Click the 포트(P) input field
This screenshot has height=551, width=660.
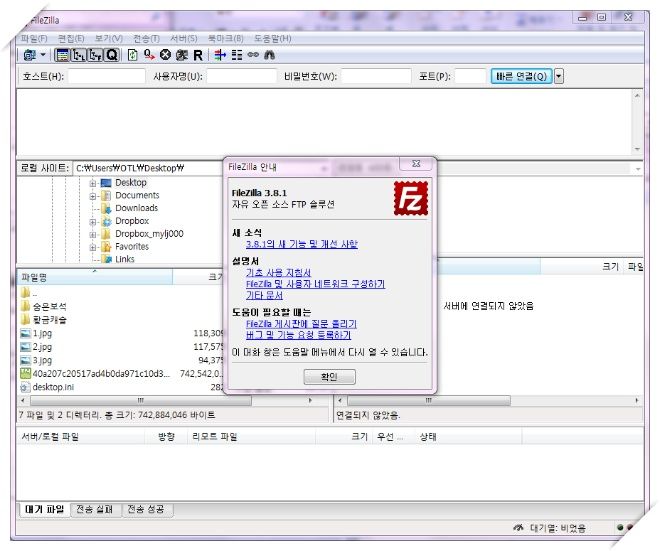(470, 76)
